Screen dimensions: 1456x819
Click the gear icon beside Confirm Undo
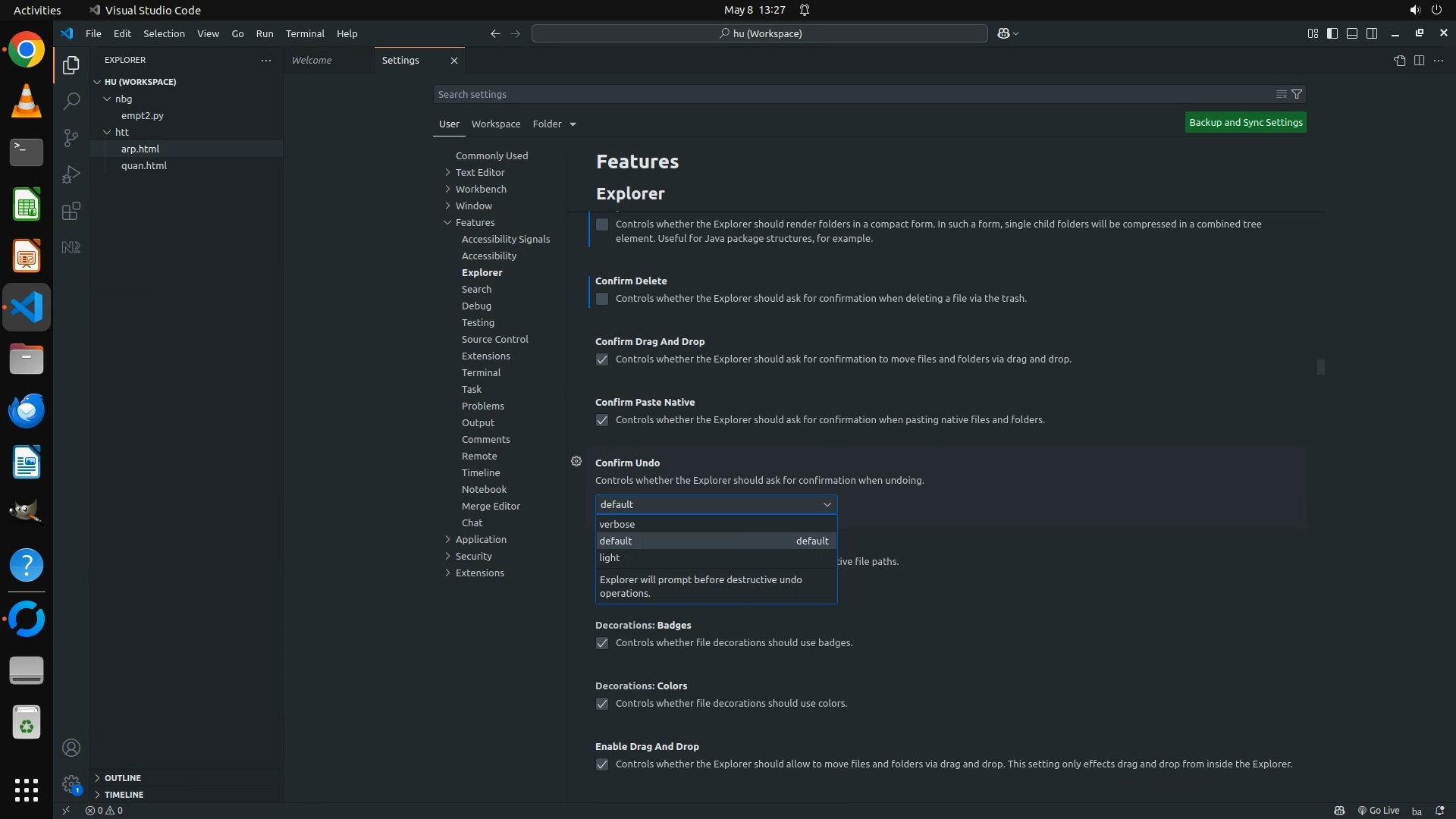[576, 461]
